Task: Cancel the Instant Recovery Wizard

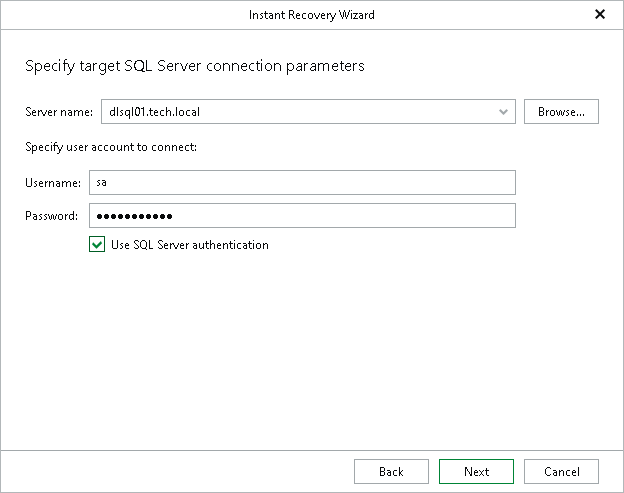Action: pyautogui.click(x=561, y=472)
